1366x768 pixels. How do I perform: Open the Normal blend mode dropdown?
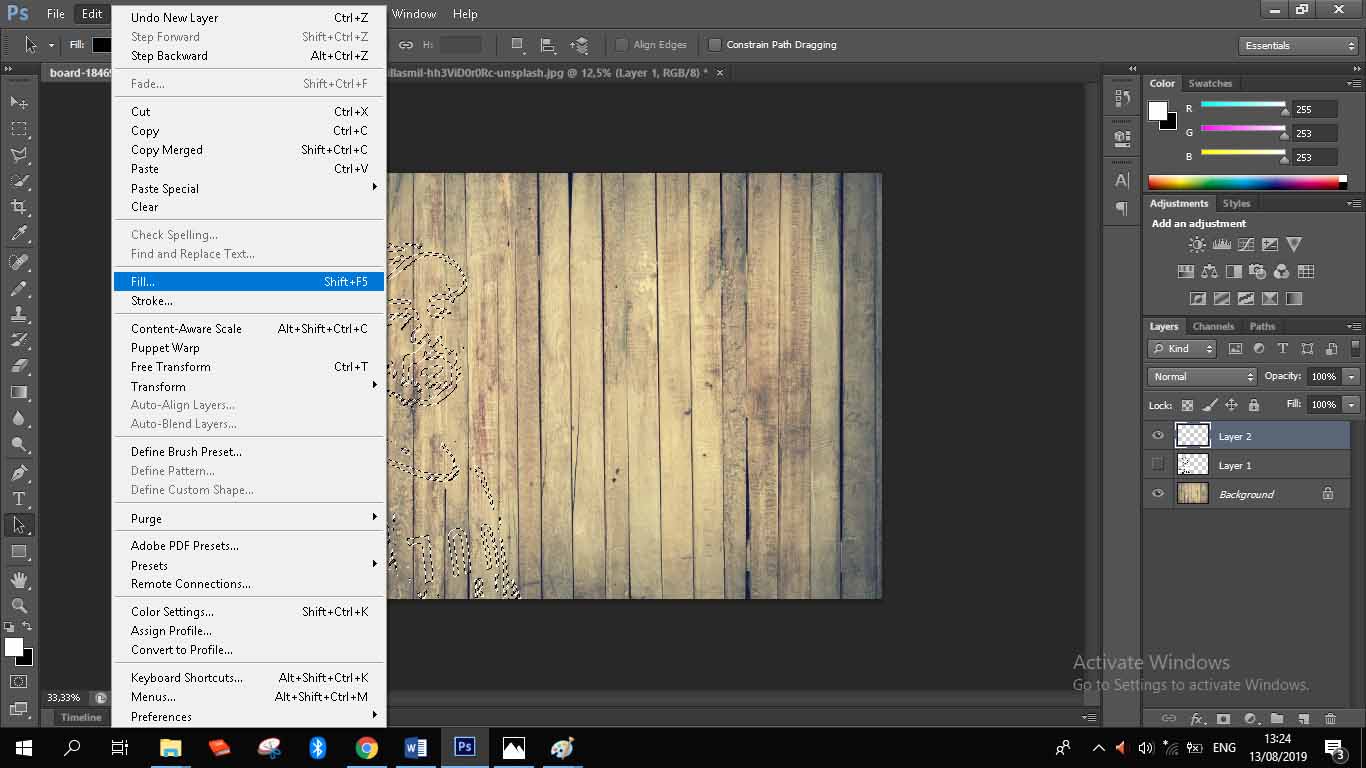click(x=1202, y=377)
